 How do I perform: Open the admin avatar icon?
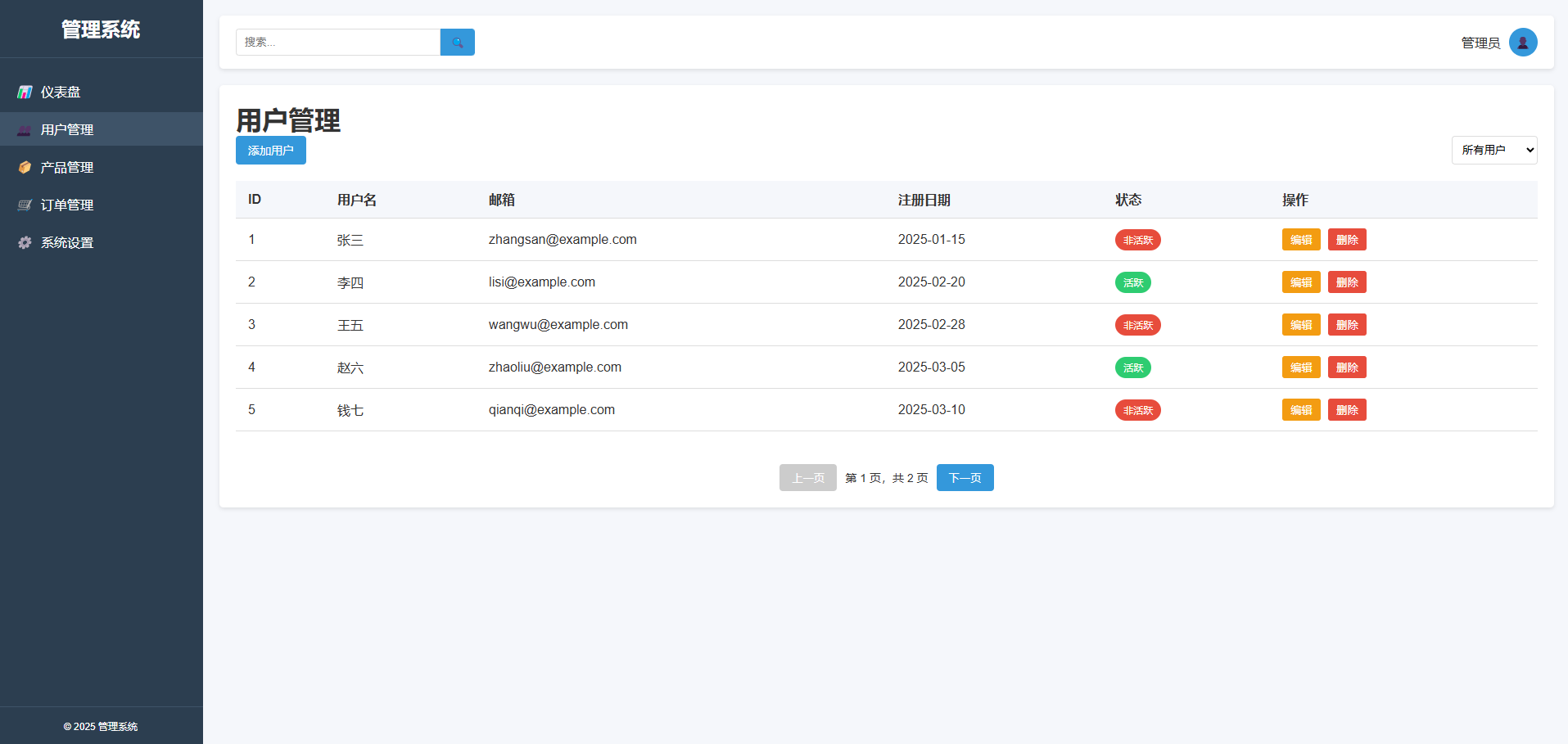(1522, 43)
